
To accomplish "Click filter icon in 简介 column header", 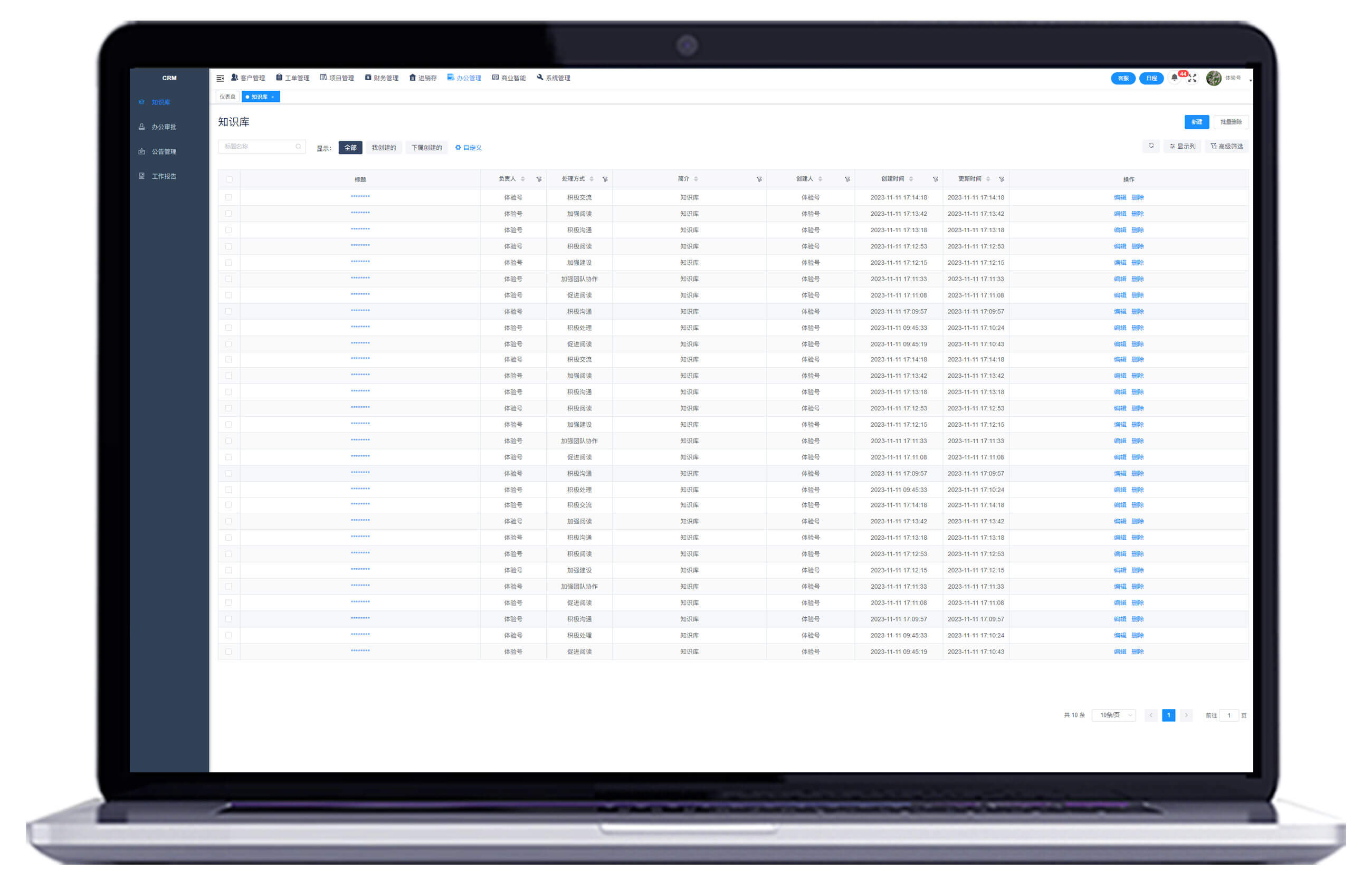I will point(759,179).
